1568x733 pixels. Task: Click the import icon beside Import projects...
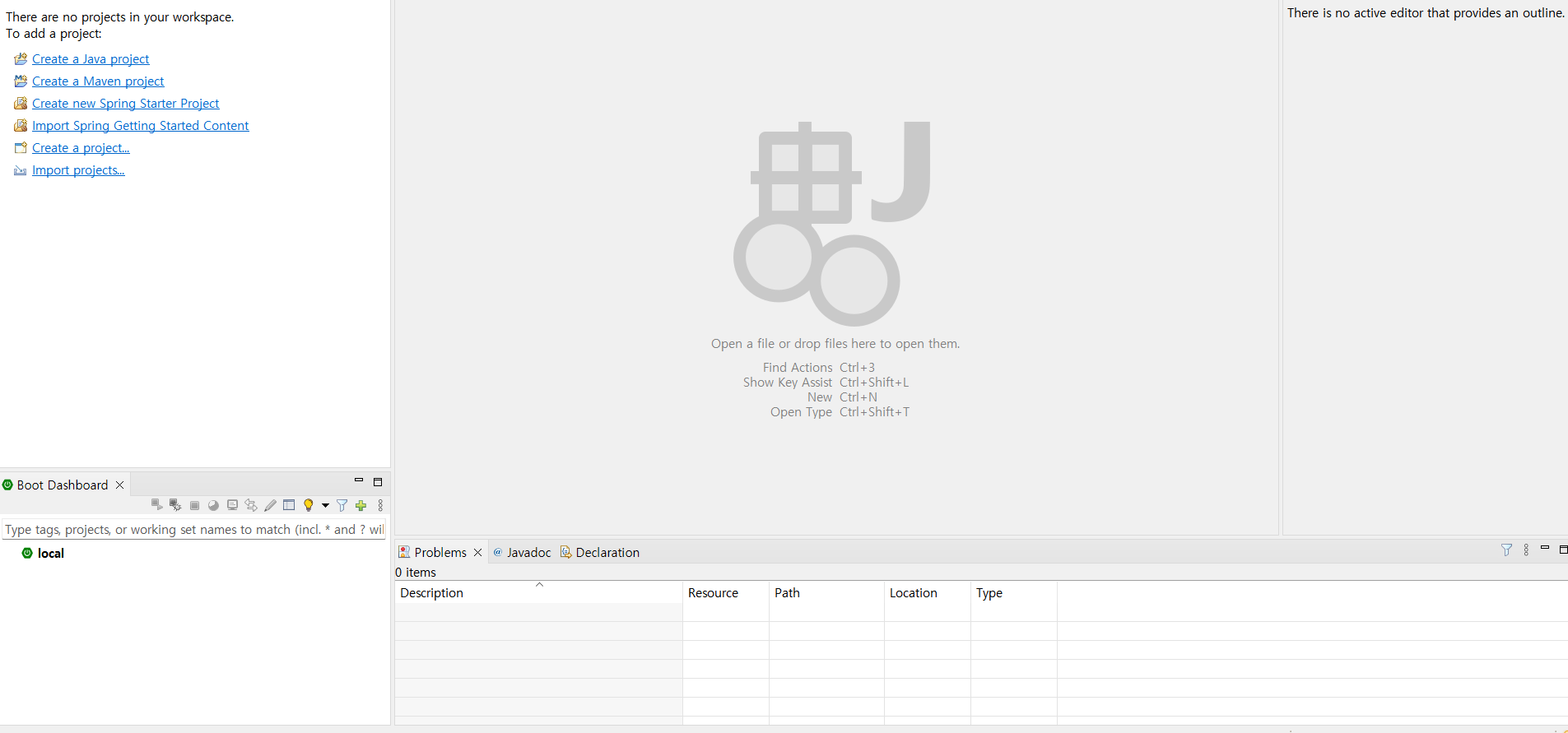(x=21, y=170)
